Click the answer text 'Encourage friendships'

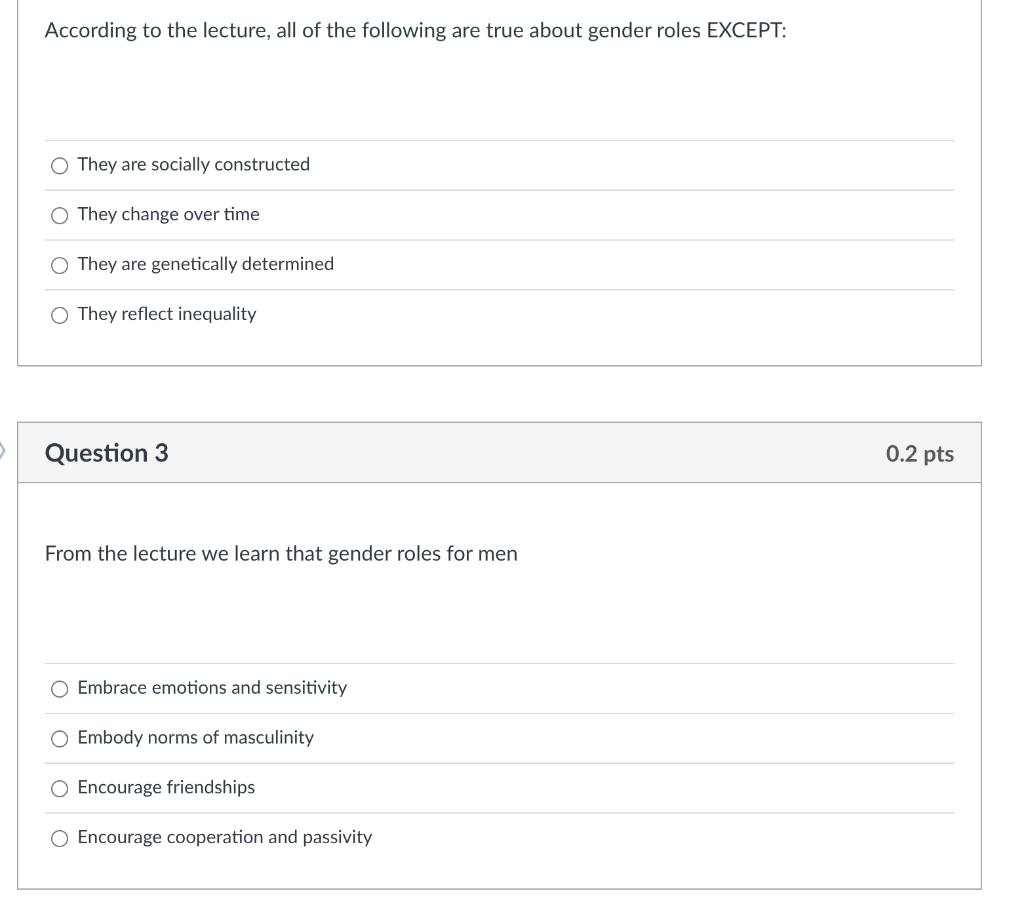pyautogui.click(x=166, y=787)
